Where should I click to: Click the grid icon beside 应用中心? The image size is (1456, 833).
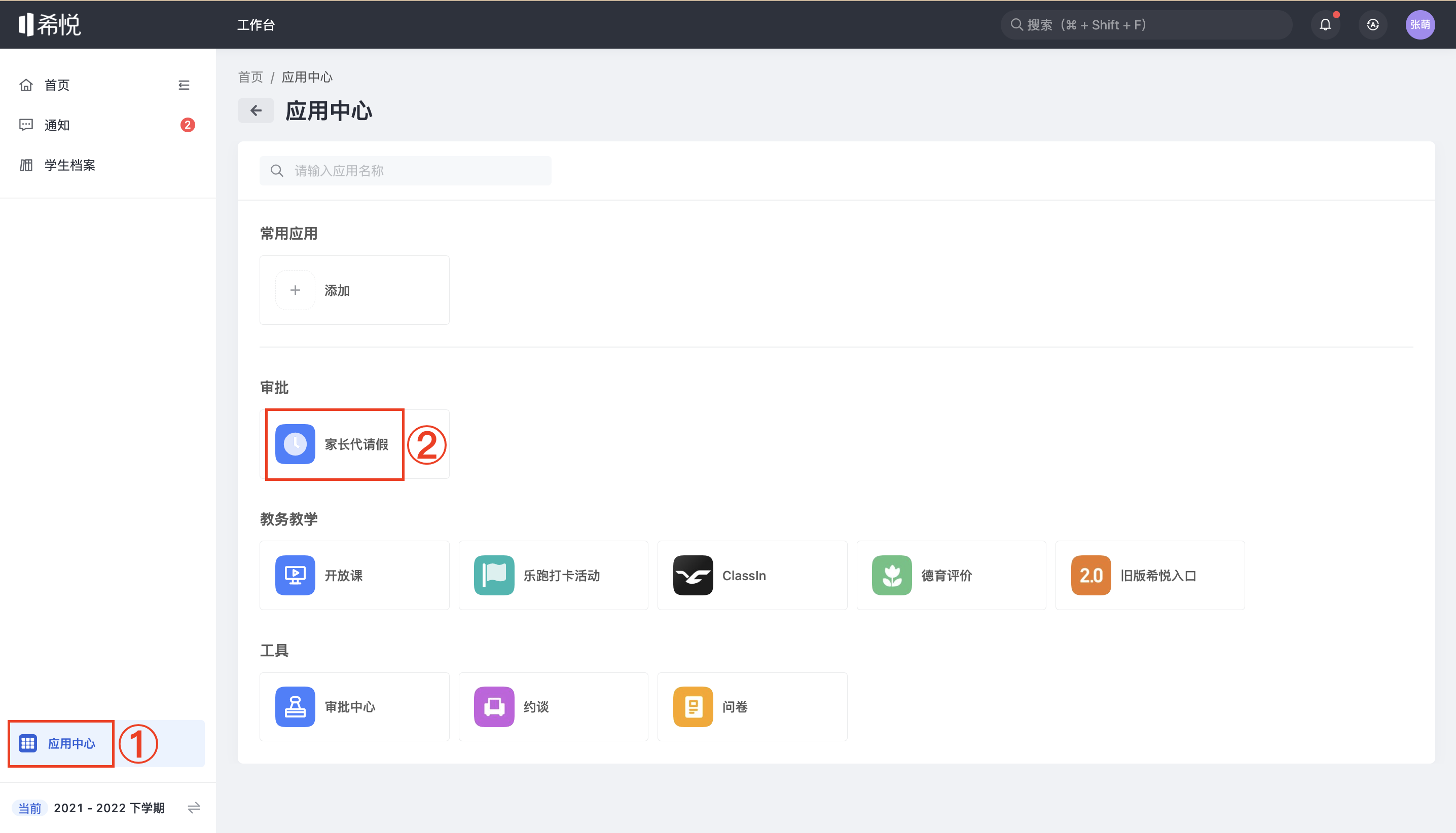pyautogui.click(x=28, y=743)
